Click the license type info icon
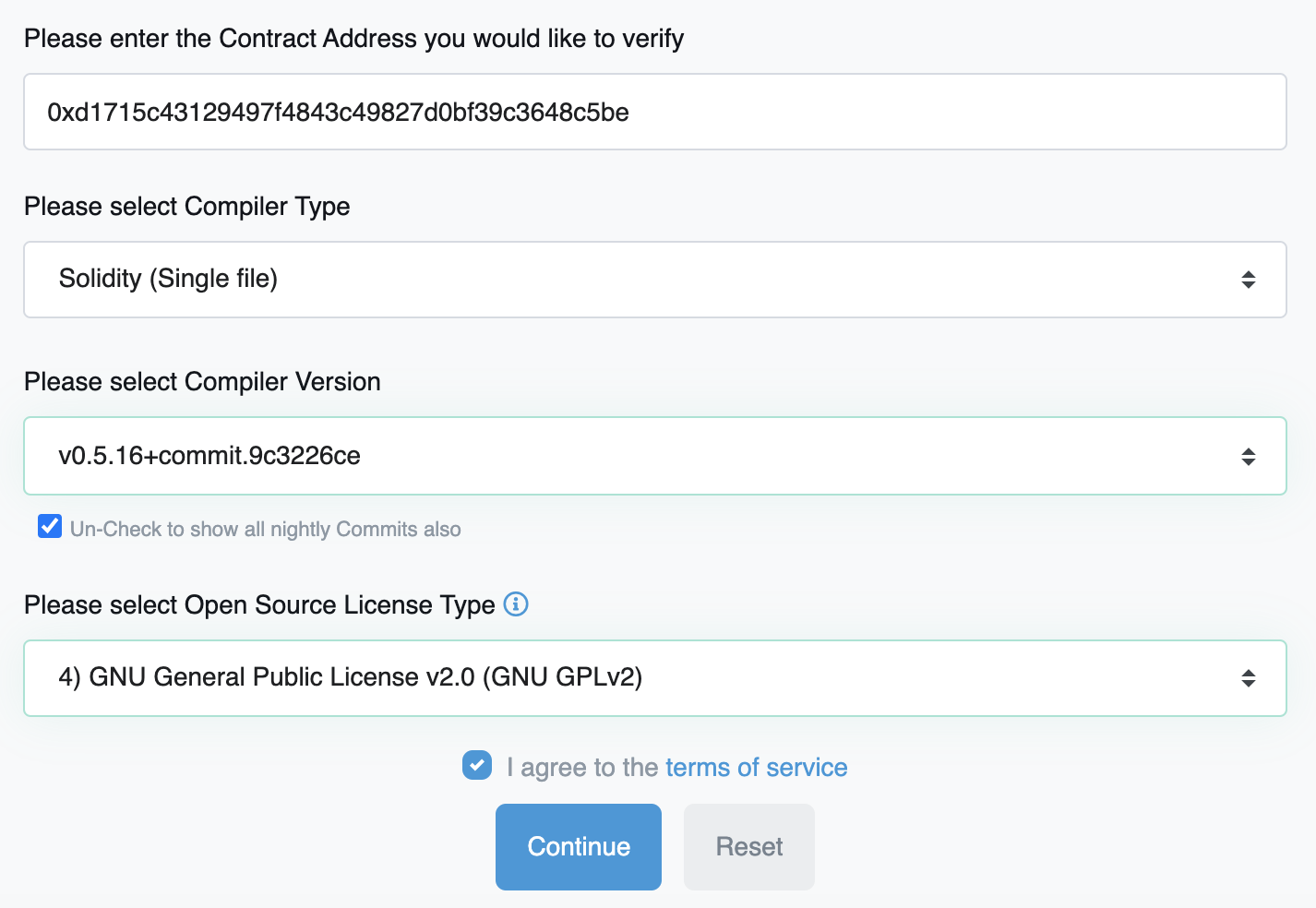1316x908 pixels. pos(516,604)
